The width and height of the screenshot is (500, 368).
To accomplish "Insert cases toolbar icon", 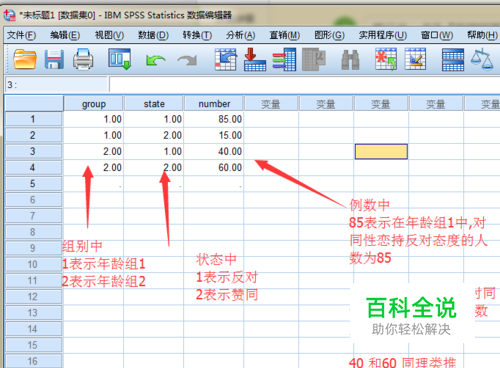I will pyautogui.click(x=386, y=59).
